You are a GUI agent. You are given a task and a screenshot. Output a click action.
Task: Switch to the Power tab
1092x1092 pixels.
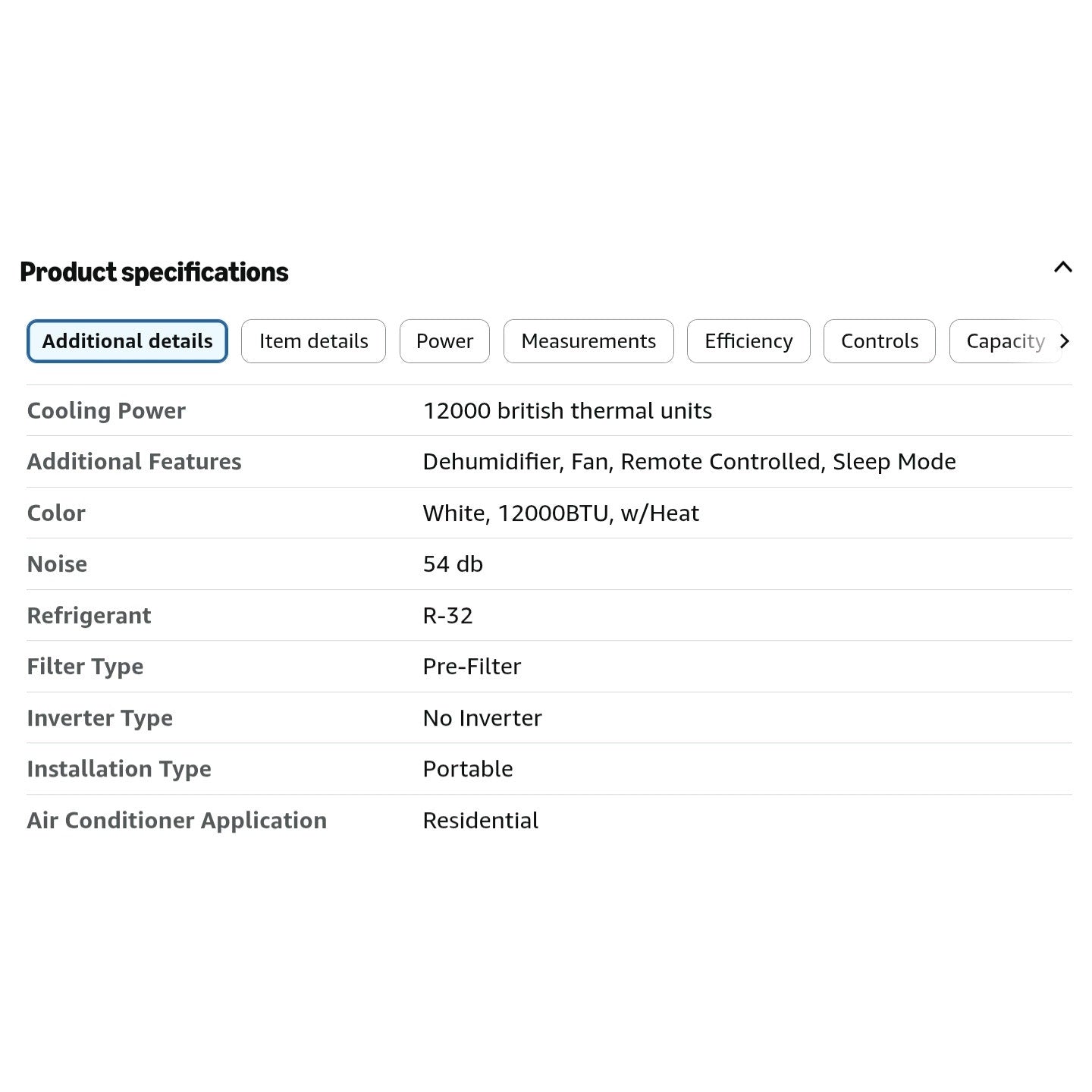(444, 341)
